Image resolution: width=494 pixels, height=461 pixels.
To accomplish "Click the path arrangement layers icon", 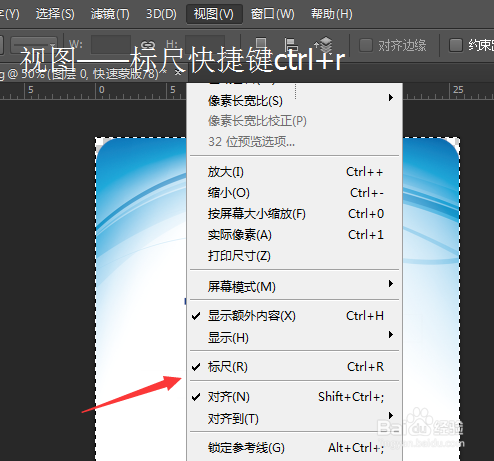I will pyautogui.click(x=323, y=45).
